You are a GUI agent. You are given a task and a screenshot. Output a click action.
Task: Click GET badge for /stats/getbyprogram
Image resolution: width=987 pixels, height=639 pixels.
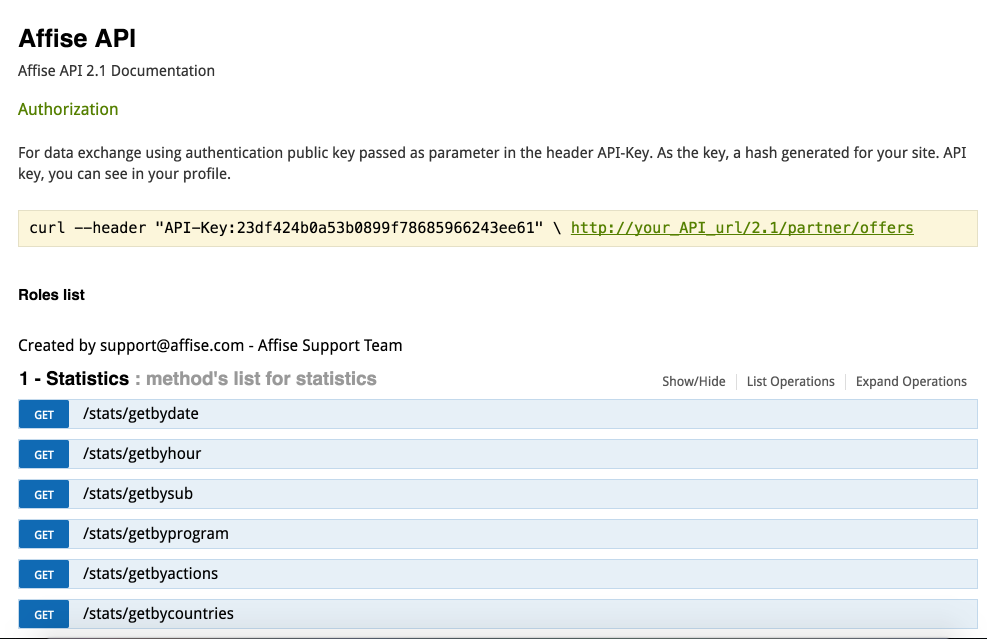(43, 534)
